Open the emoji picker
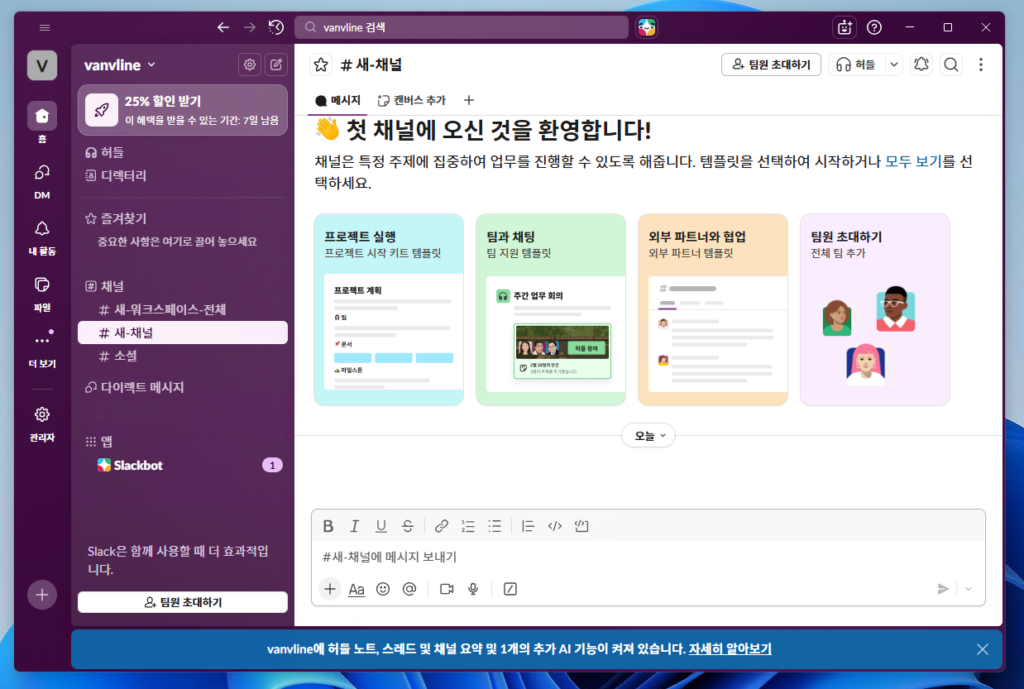 point(382,589)
